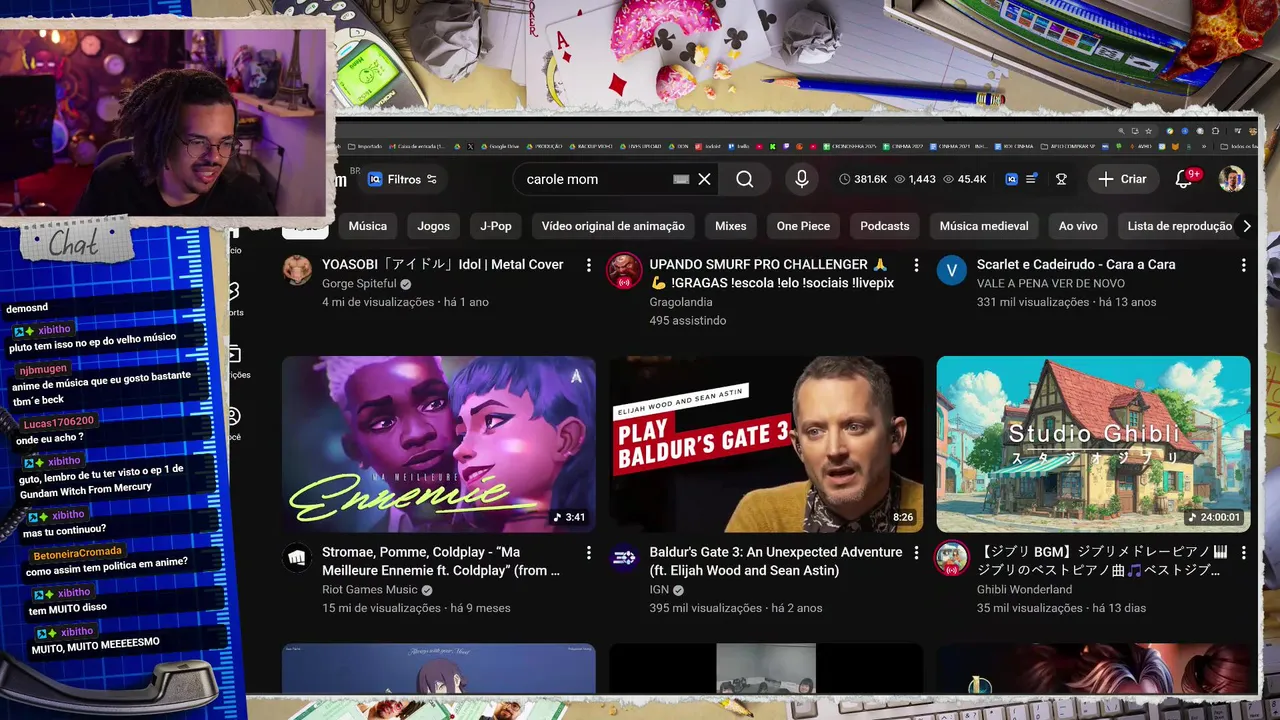Select the Podcasts filter chip

coord(884,226)
